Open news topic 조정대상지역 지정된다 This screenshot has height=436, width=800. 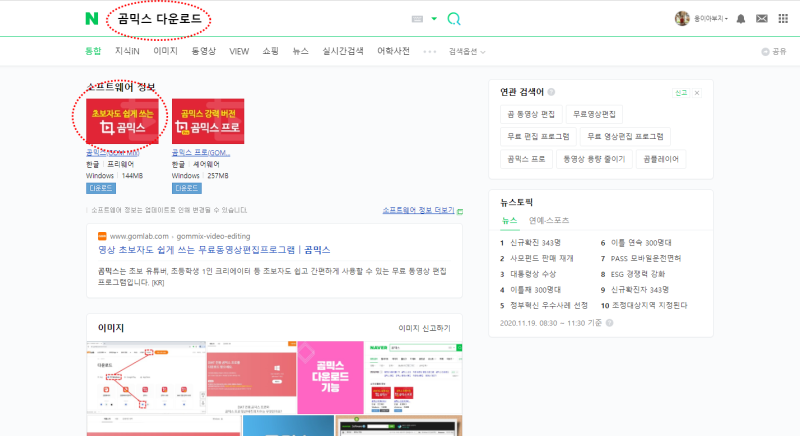[x=649, y=305]
